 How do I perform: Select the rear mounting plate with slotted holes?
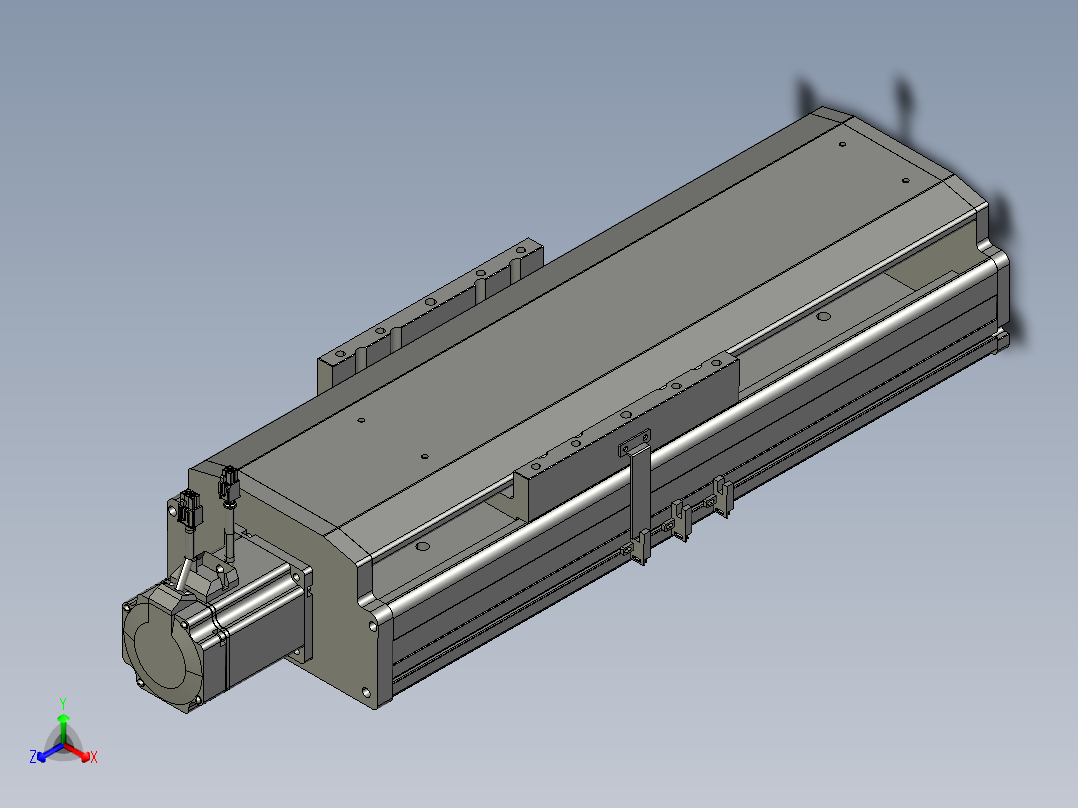pyautogui.click(x=430, y=316)
